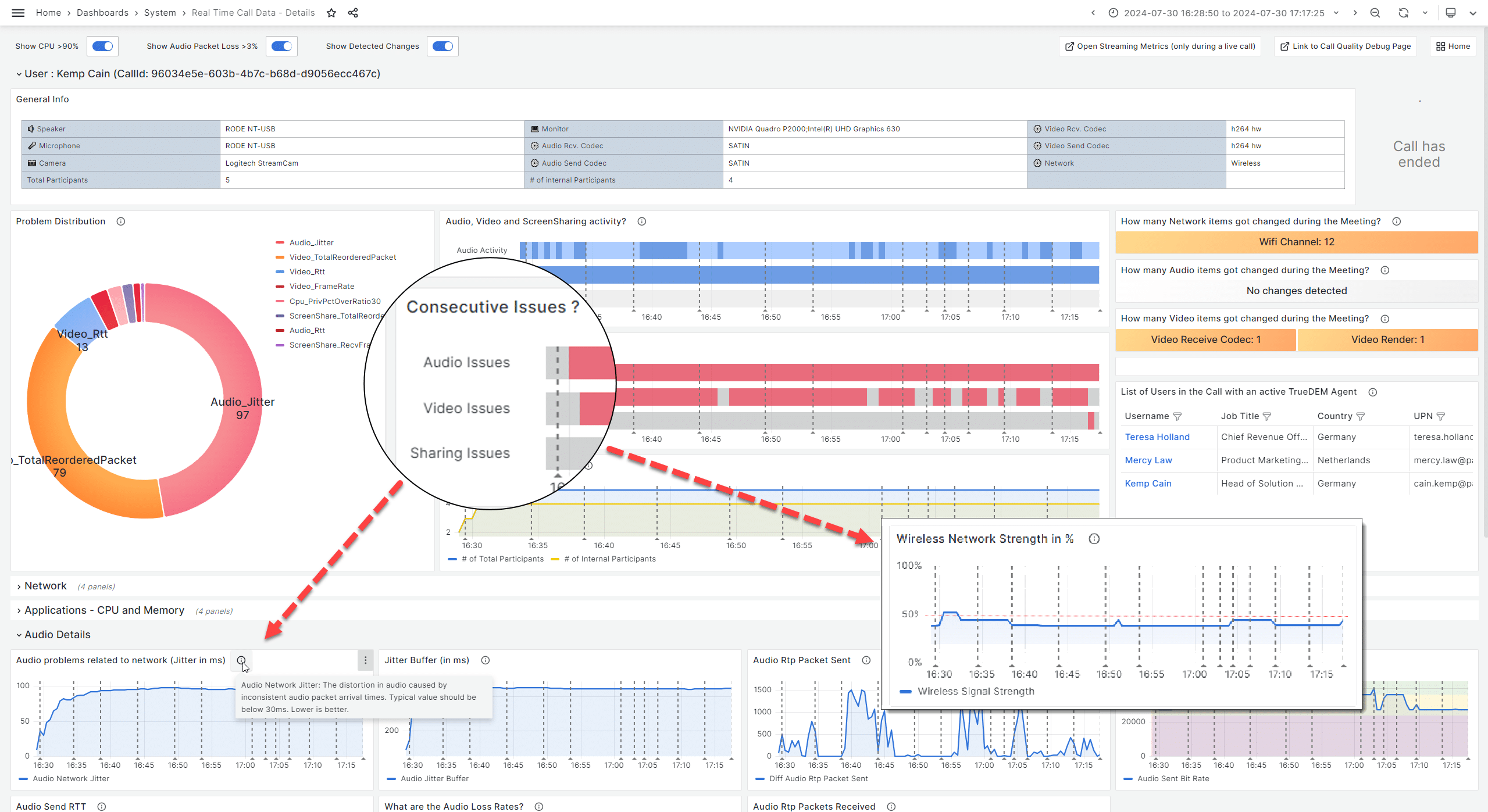Click the share dashboard icon
Viewport: 1488px width, 812px height.
point(353,13)
